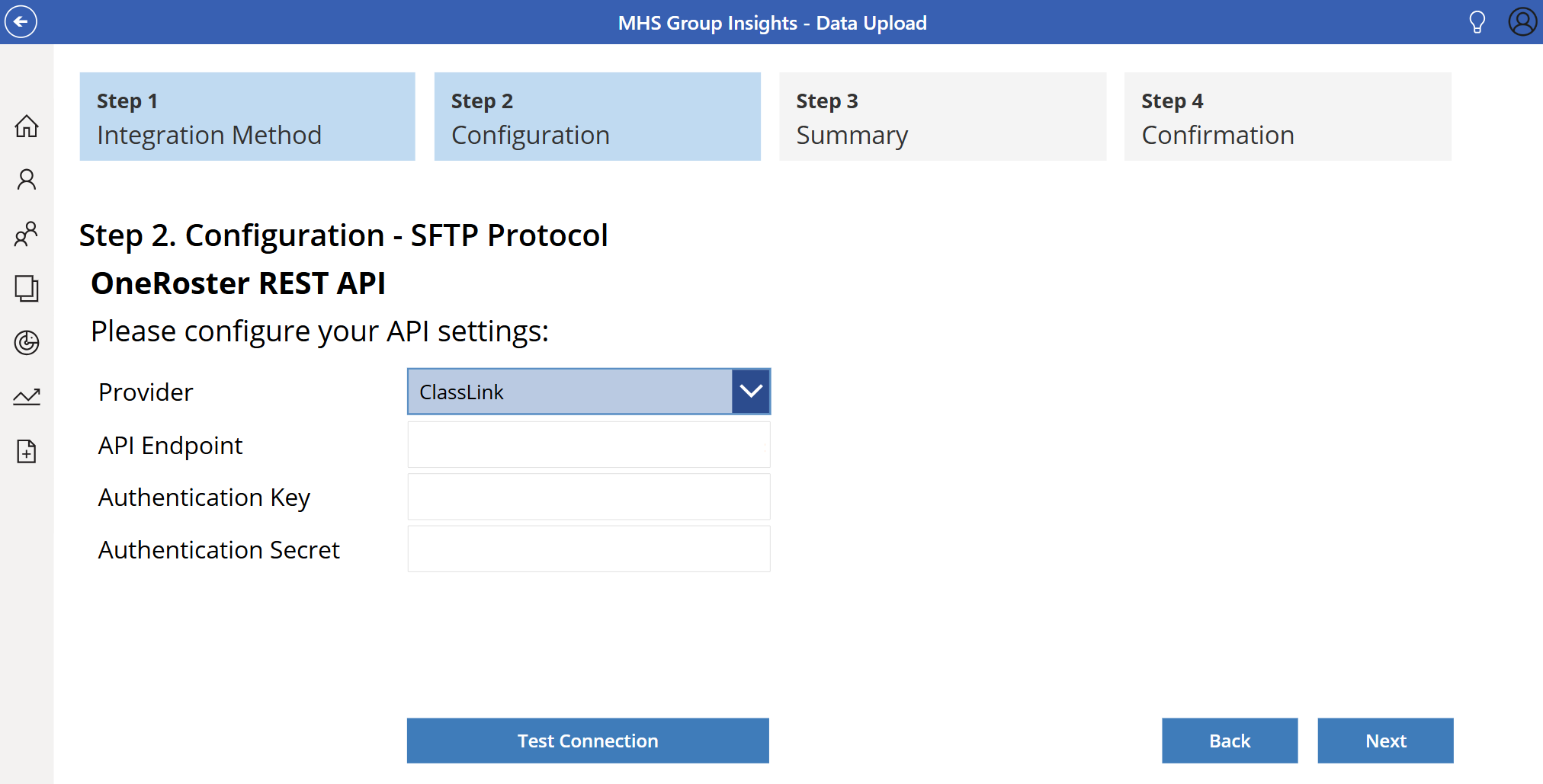Expand the Provider dropdown arrow
The image size is (1543, 784).
[751, 392]
